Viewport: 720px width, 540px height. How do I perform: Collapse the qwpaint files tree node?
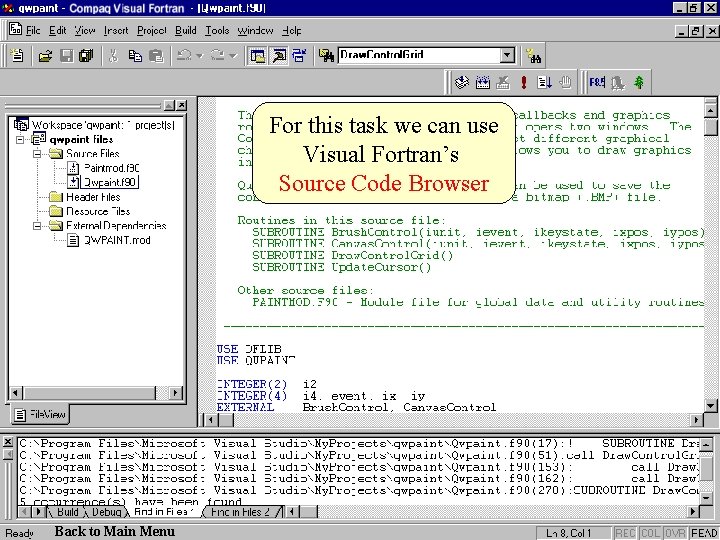coord(20,139)
